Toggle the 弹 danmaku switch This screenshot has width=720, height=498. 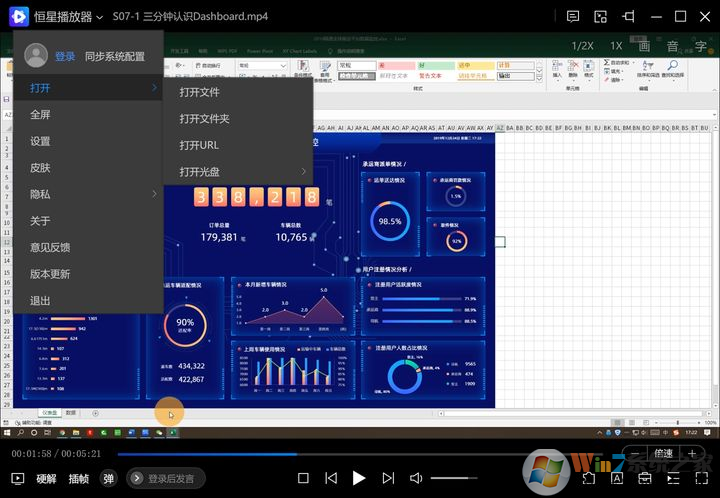coord(108,479)
